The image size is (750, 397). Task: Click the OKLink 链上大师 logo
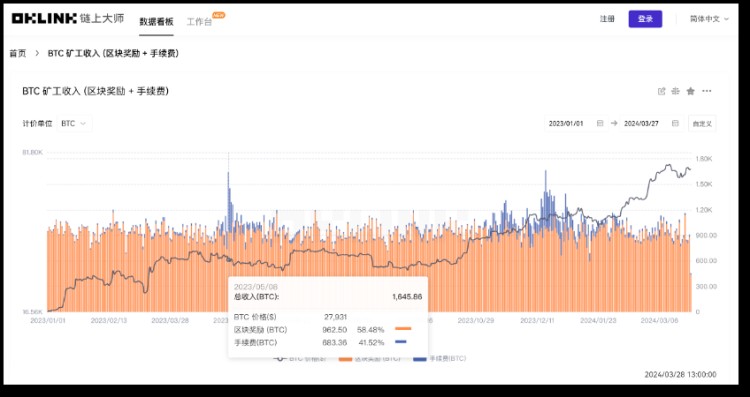(x=67, y=19)
